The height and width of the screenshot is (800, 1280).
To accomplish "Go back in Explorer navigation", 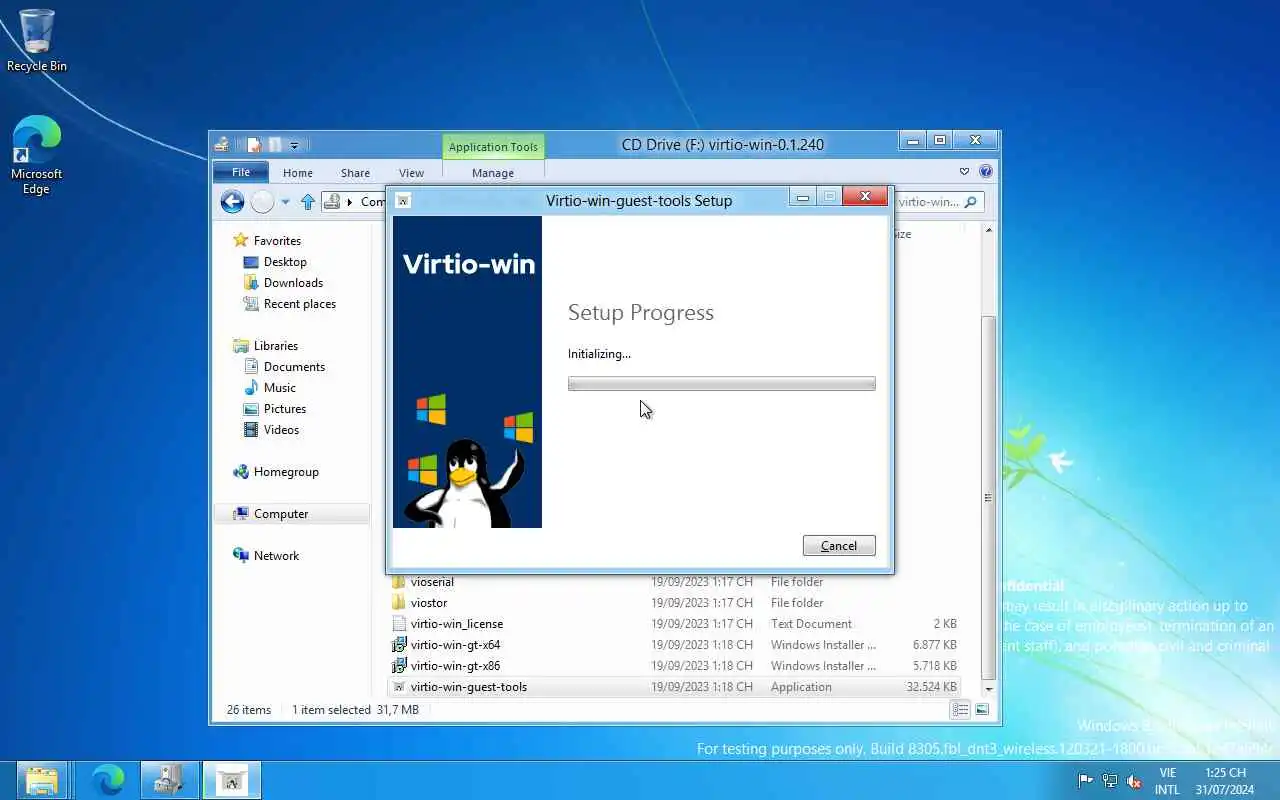I will point(232,202).
